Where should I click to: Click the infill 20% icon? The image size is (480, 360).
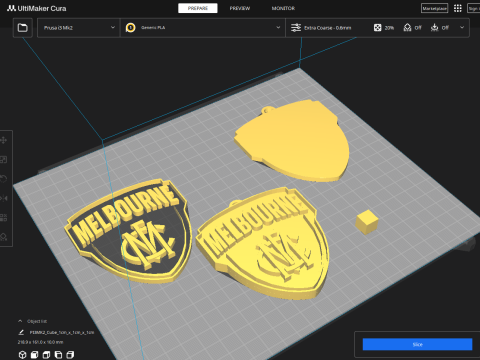(377, 28)
